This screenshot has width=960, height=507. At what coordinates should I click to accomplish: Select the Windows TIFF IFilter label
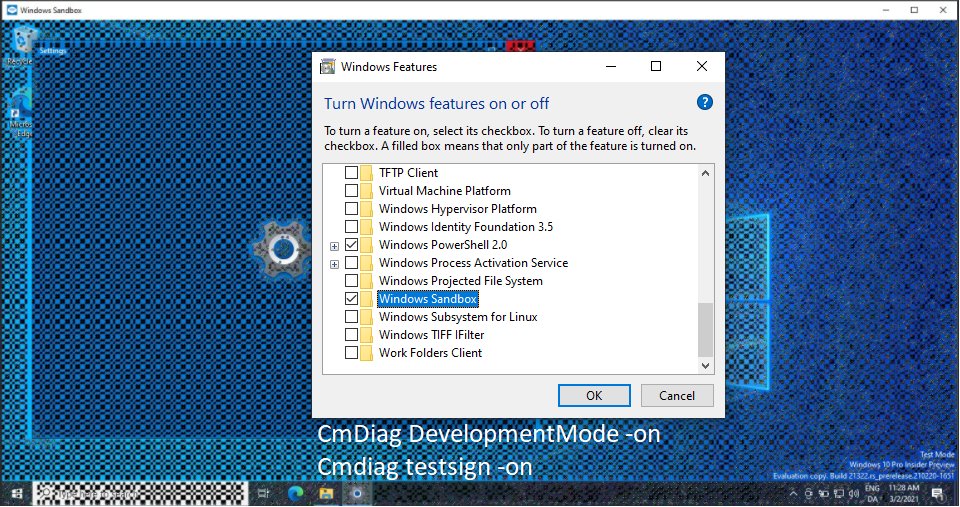tap(431, 335)
